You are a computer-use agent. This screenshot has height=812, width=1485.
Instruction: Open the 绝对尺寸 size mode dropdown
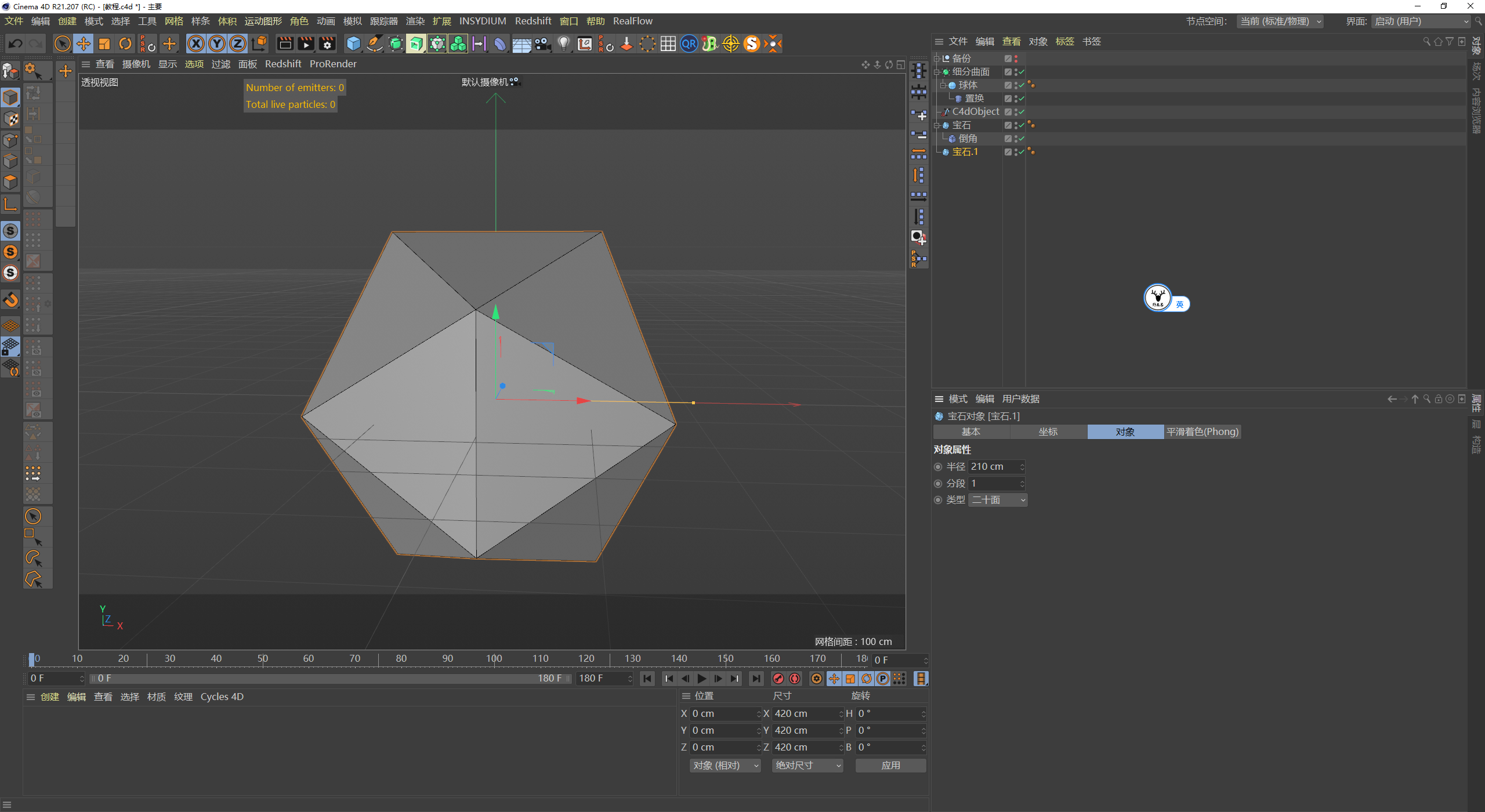coord(807,766)
